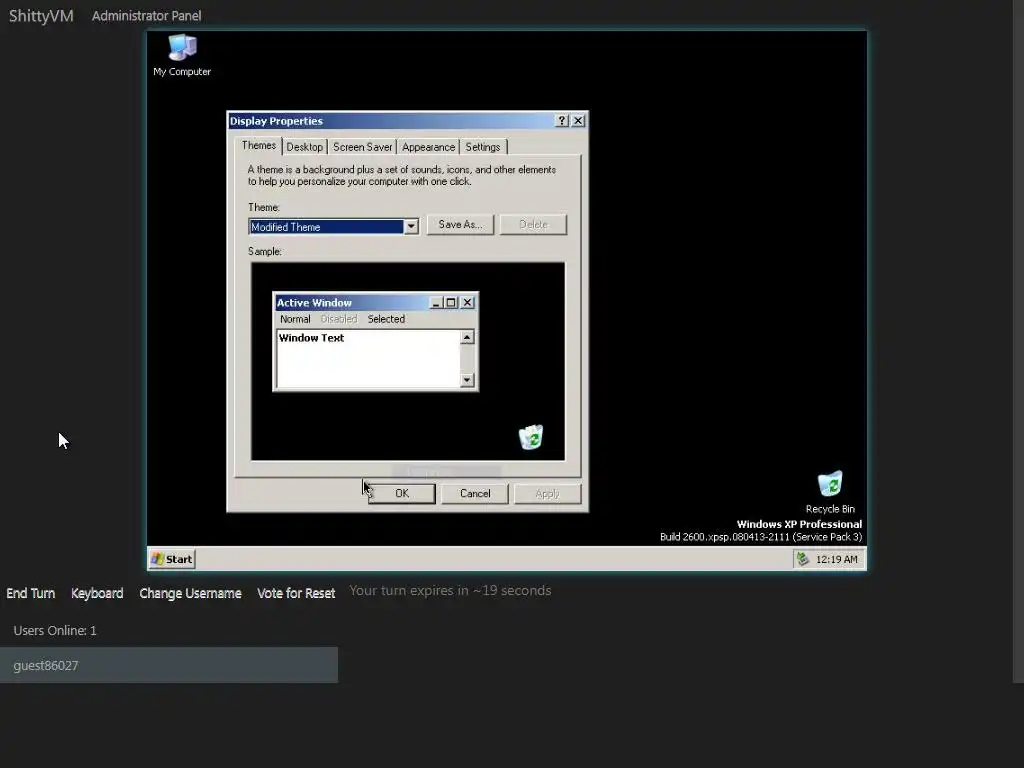The width and height of the screenshot is (1024, 768).
Task: Open the Windows Start menu
Action: click(x=172, y=559)
